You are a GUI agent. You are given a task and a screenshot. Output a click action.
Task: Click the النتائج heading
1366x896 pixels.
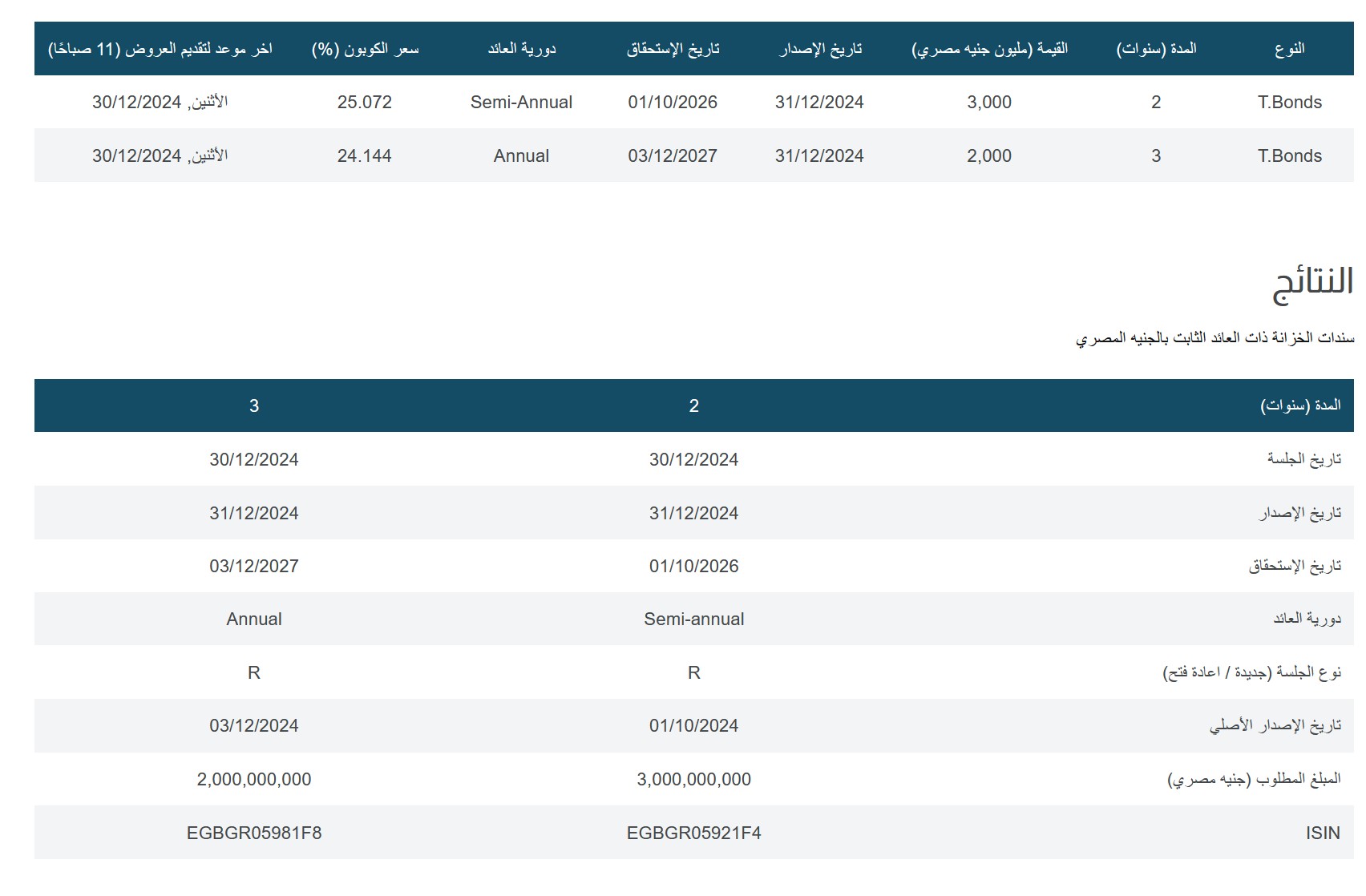(x=1313, y=284)
